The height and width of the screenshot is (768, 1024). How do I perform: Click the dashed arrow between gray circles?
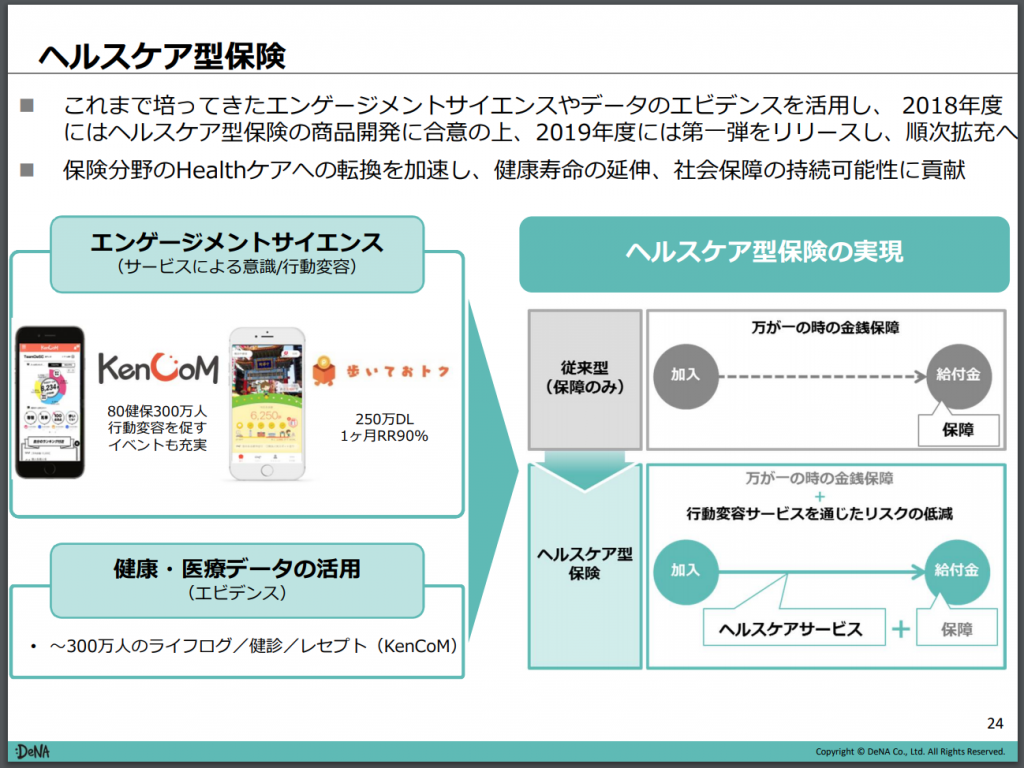tap(823, 376)
